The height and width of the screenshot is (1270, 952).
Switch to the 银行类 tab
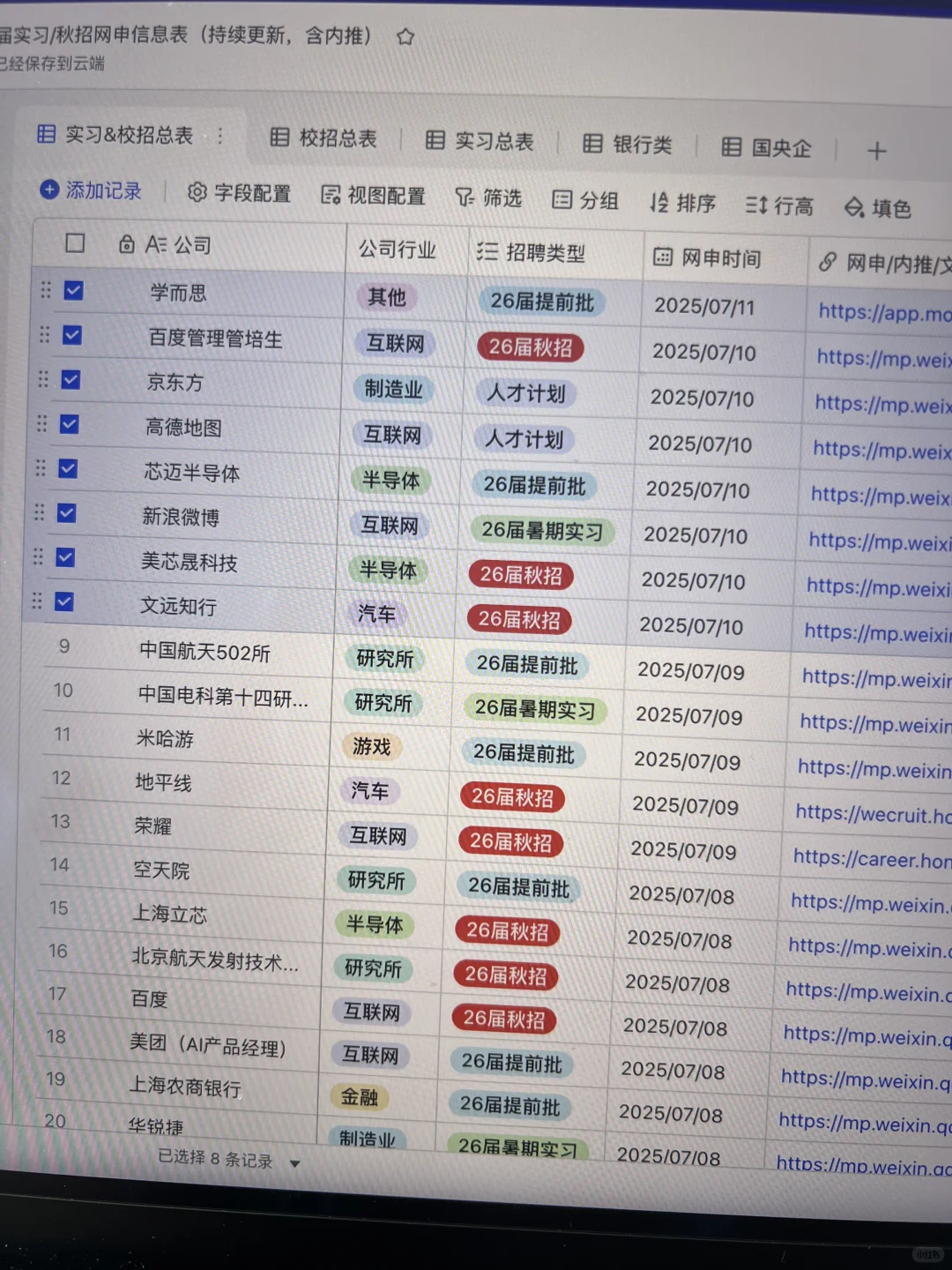[628, 145]
